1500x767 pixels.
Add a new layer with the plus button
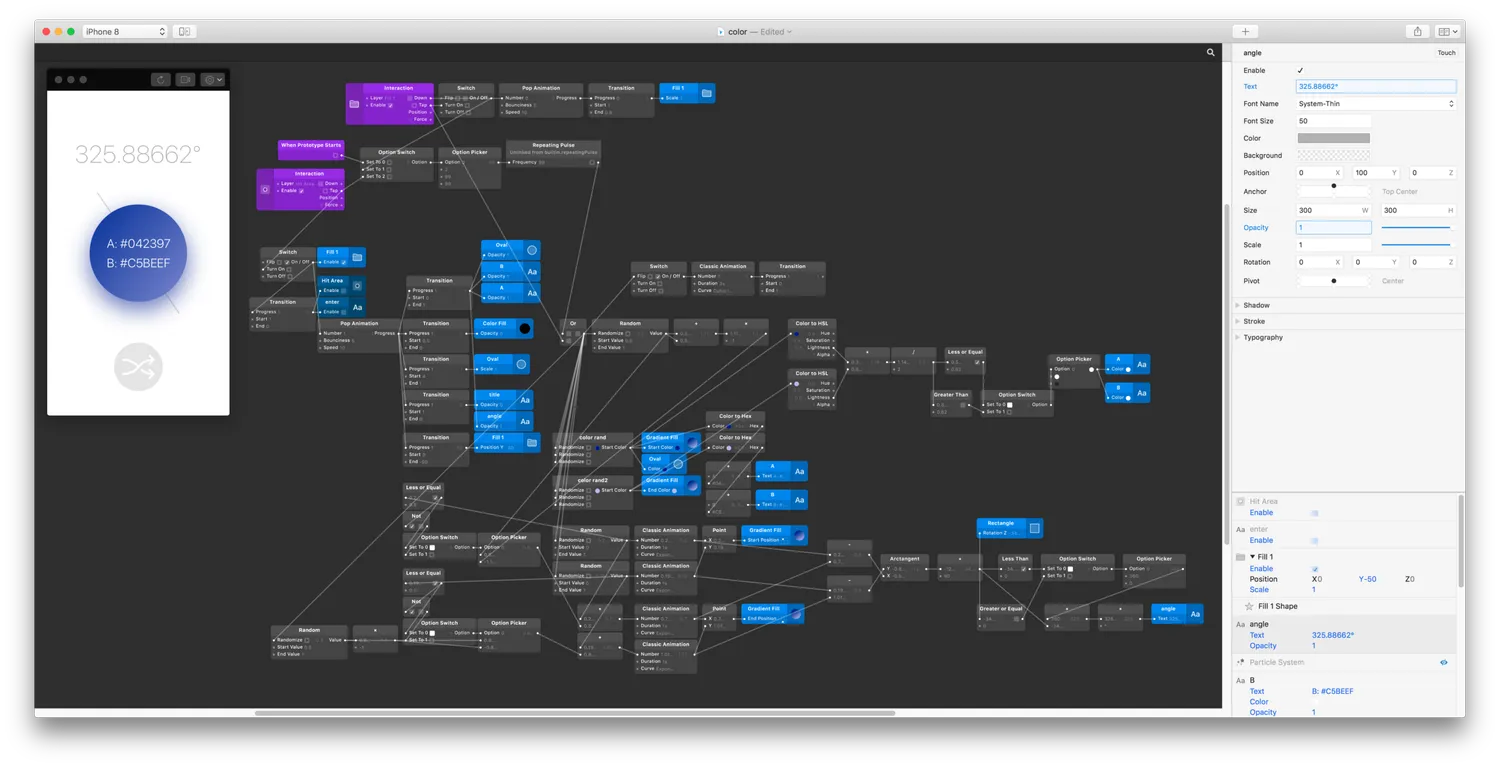coord(1245,32)
